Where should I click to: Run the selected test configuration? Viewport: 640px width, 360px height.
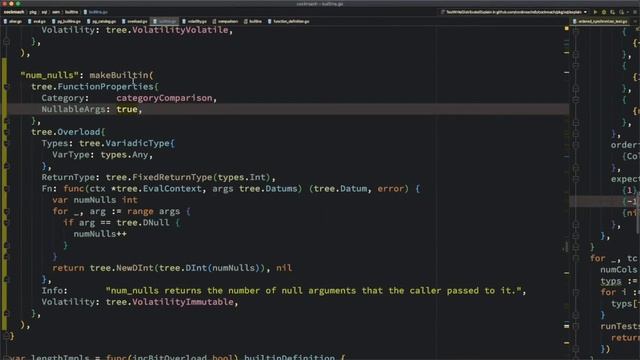tap(596, 12)
